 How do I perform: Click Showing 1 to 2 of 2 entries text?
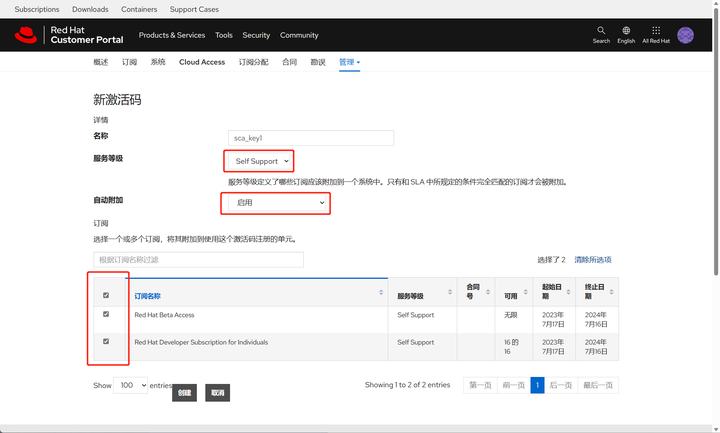[407, 385]
